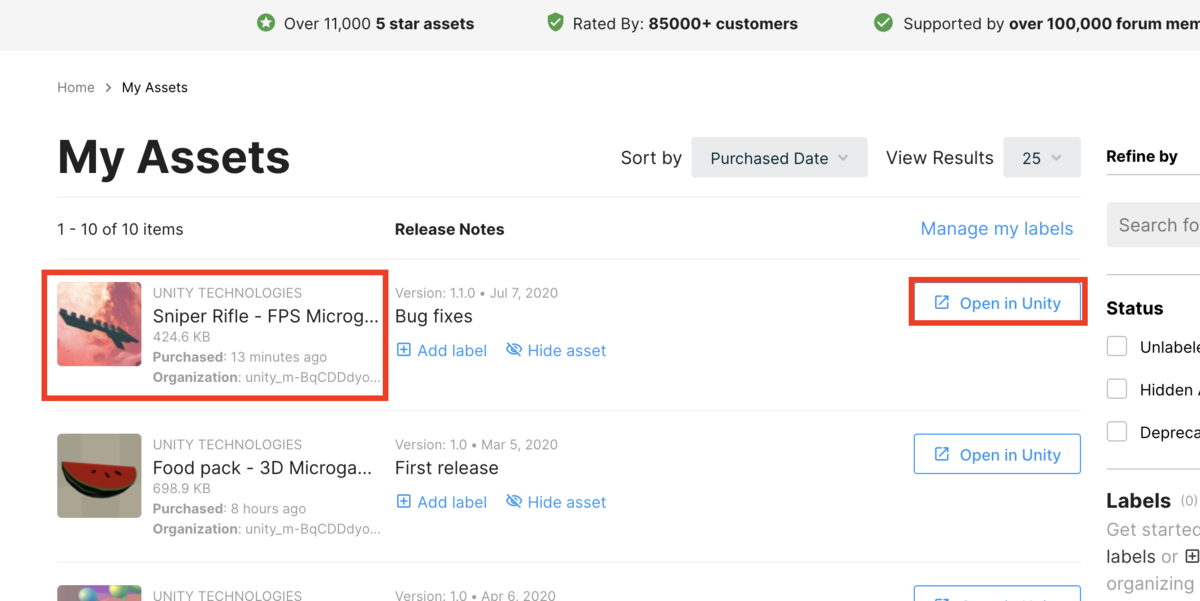Click Version 1.0 Mar 5, 2020 text
Viewport: 1200px width, 601px height.
(x=476, y=444)
